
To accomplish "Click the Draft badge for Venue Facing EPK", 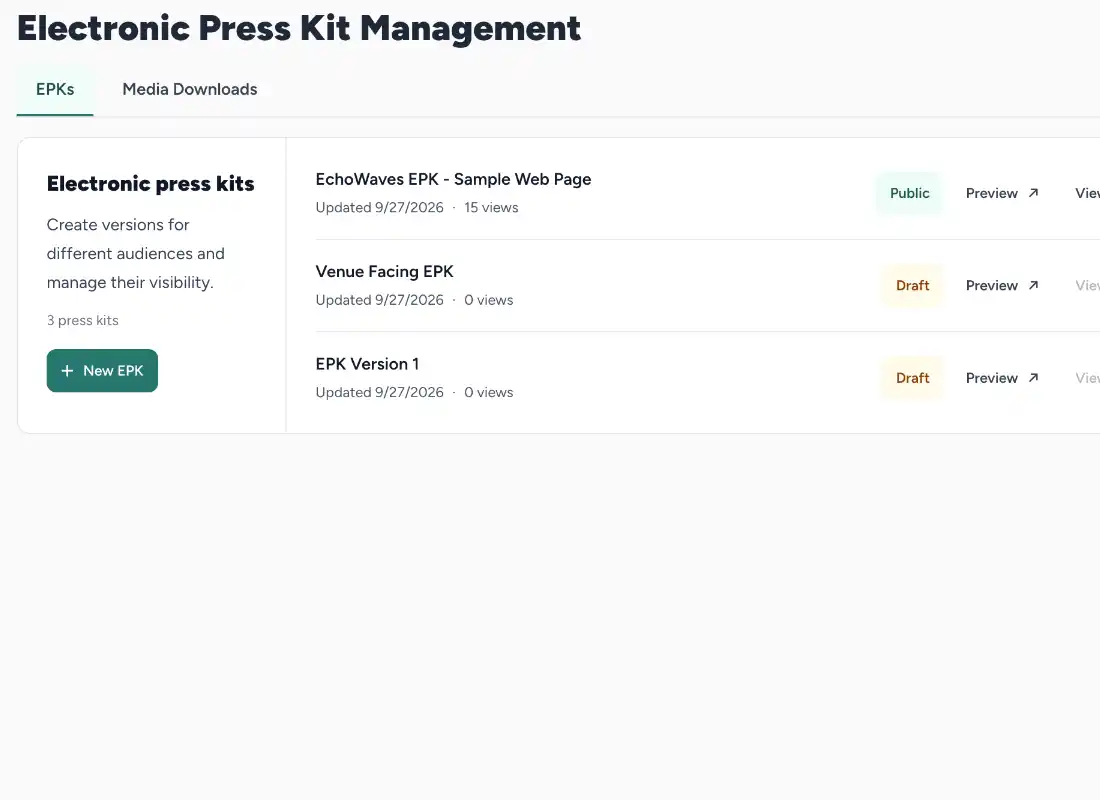I will (x=912, y=286).
